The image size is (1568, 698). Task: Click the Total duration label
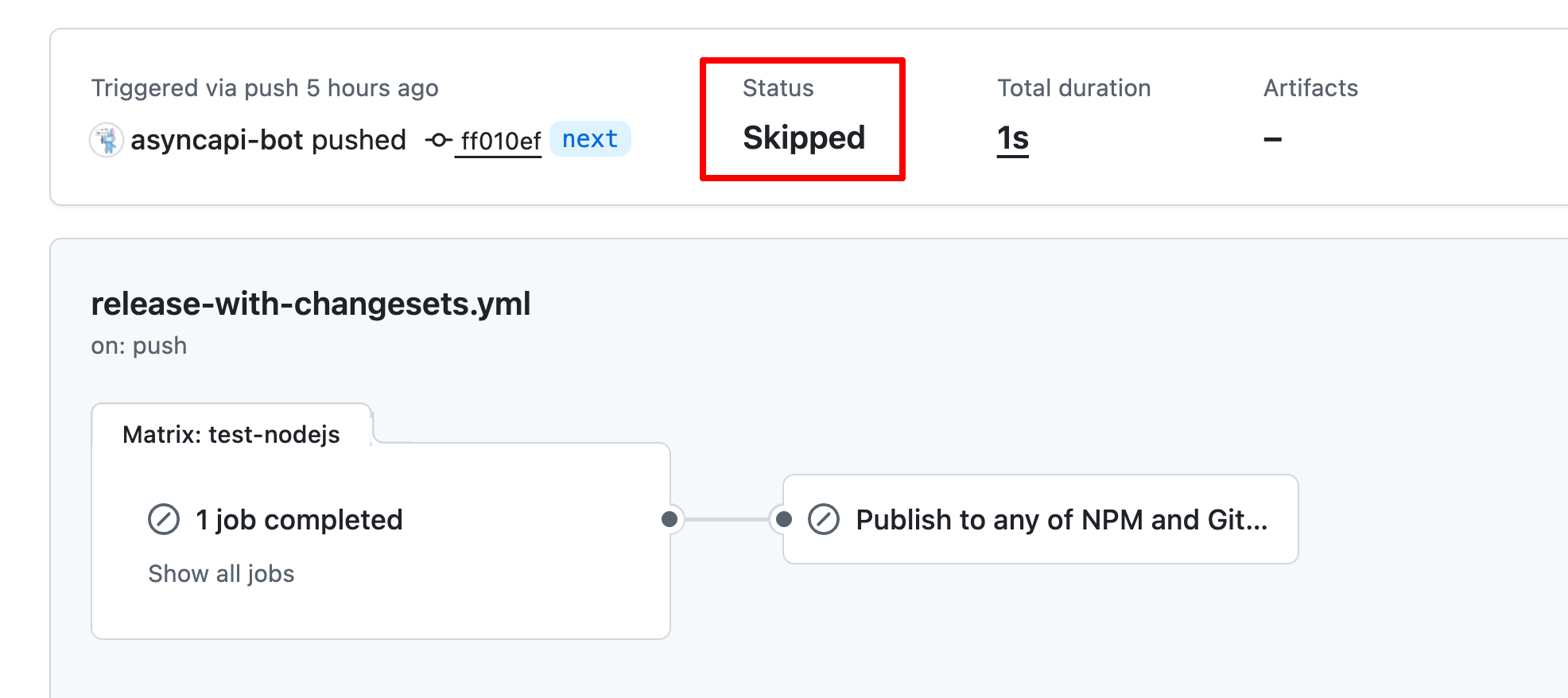pos(1074,87)
